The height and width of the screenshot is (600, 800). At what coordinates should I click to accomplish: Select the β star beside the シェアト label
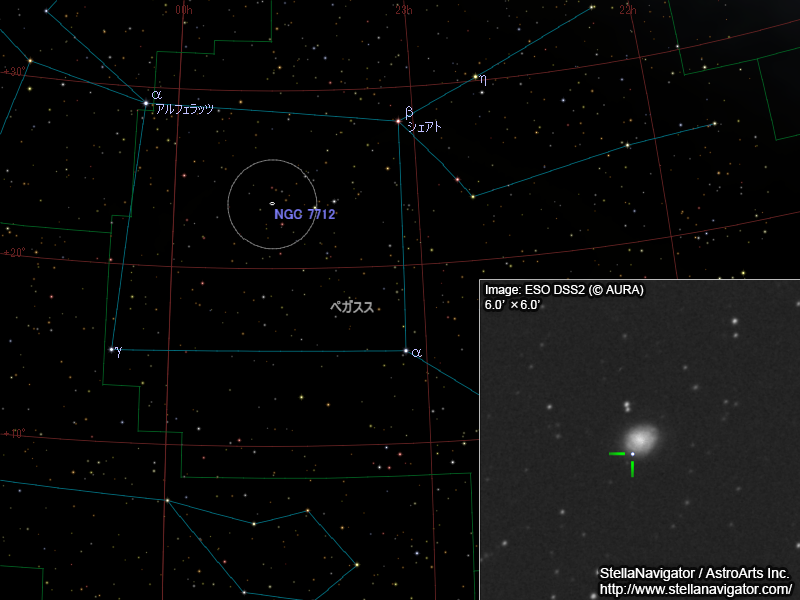398,122
